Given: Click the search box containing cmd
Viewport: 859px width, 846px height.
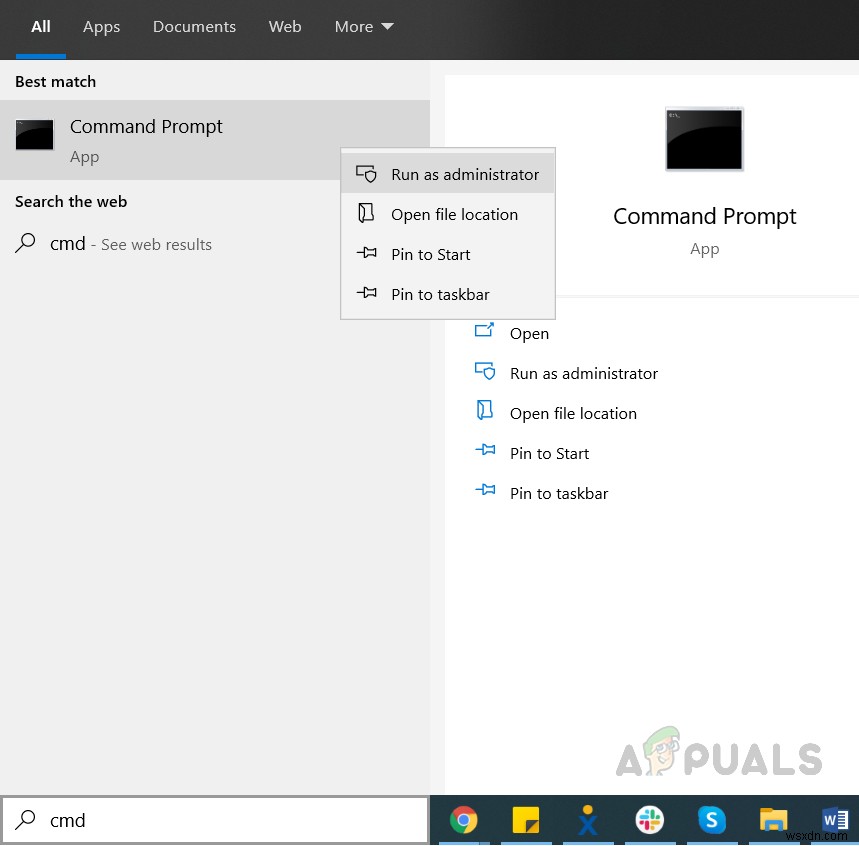Looking at the screenshot, I should click(215, 820).
